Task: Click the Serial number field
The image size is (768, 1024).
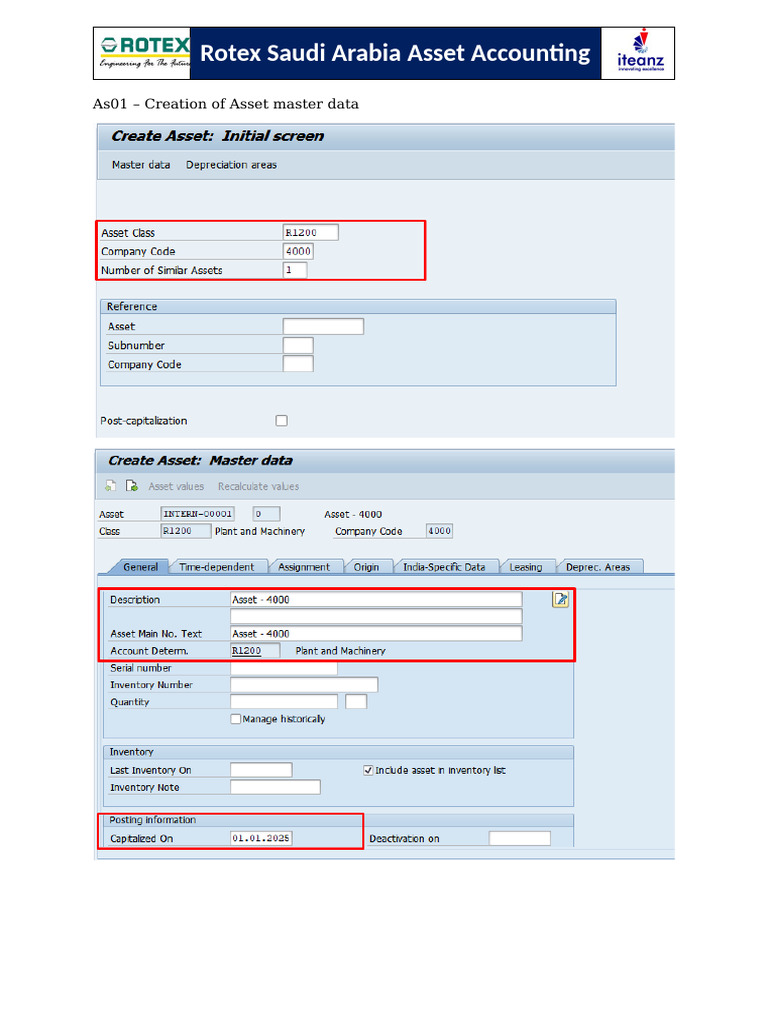Action: click(x=284, y=667)
